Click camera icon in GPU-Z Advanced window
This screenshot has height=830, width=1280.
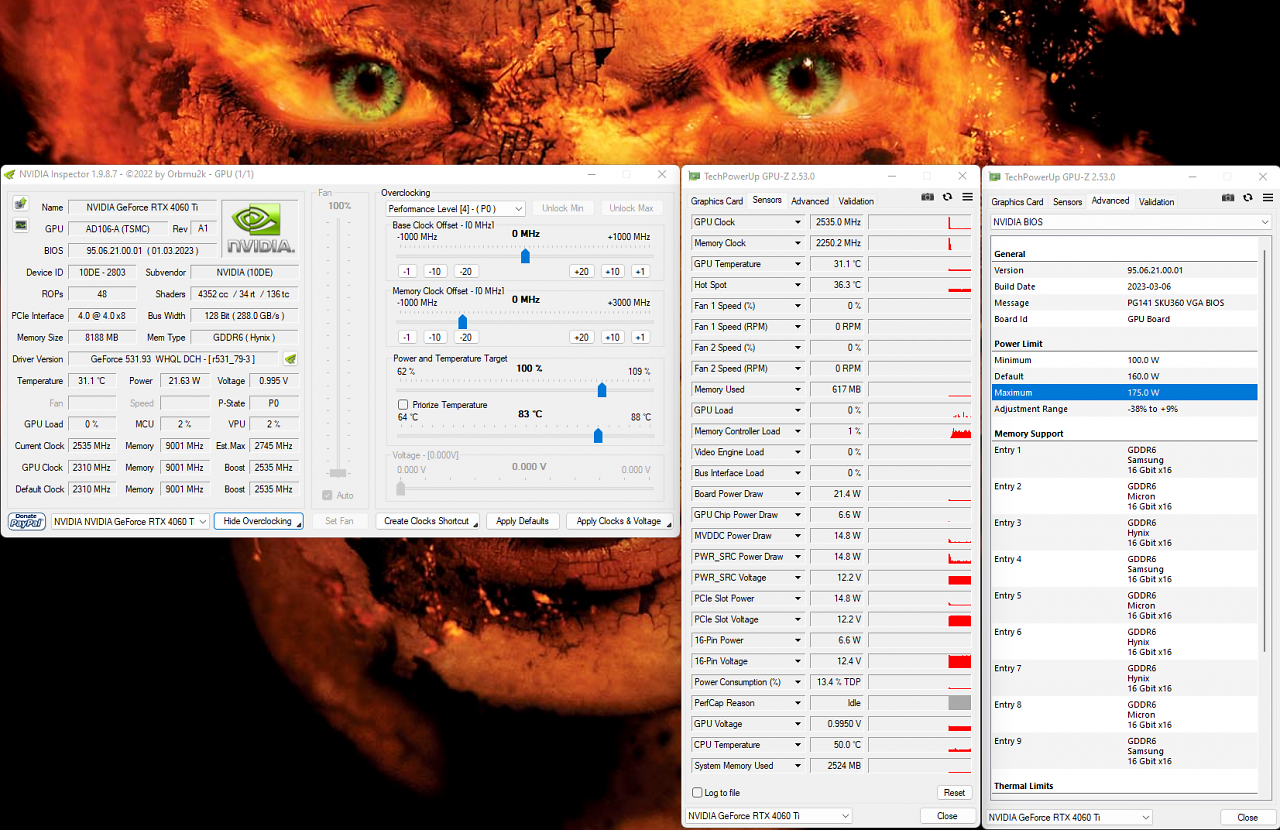1228,198
